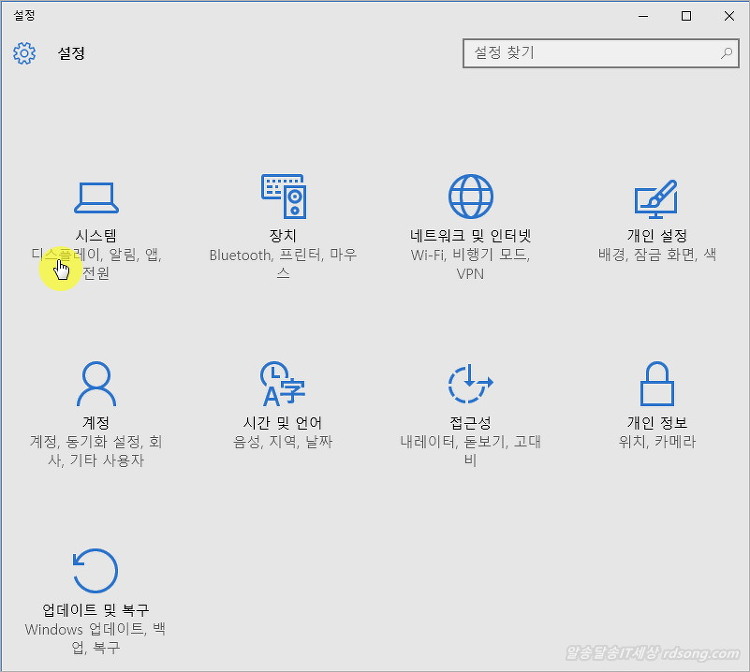Screen dimensions: 750x672
Task: Open the '시간 및 언어' label
Action: click(x=282, y=423)
